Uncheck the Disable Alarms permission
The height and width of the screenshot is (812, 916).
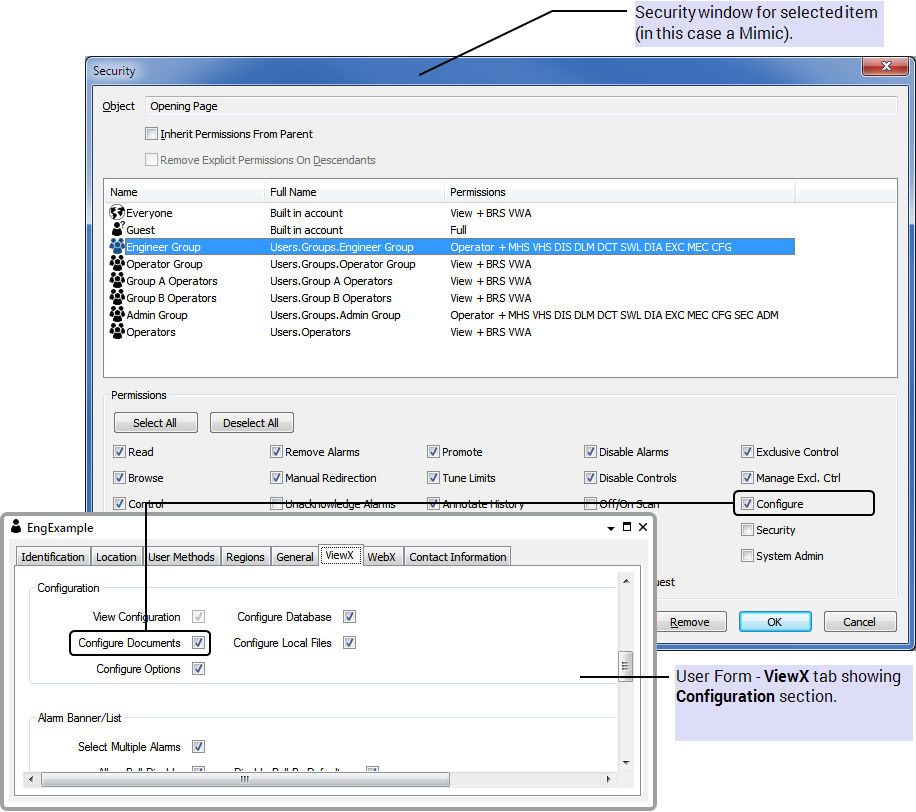tap(590, 452)
